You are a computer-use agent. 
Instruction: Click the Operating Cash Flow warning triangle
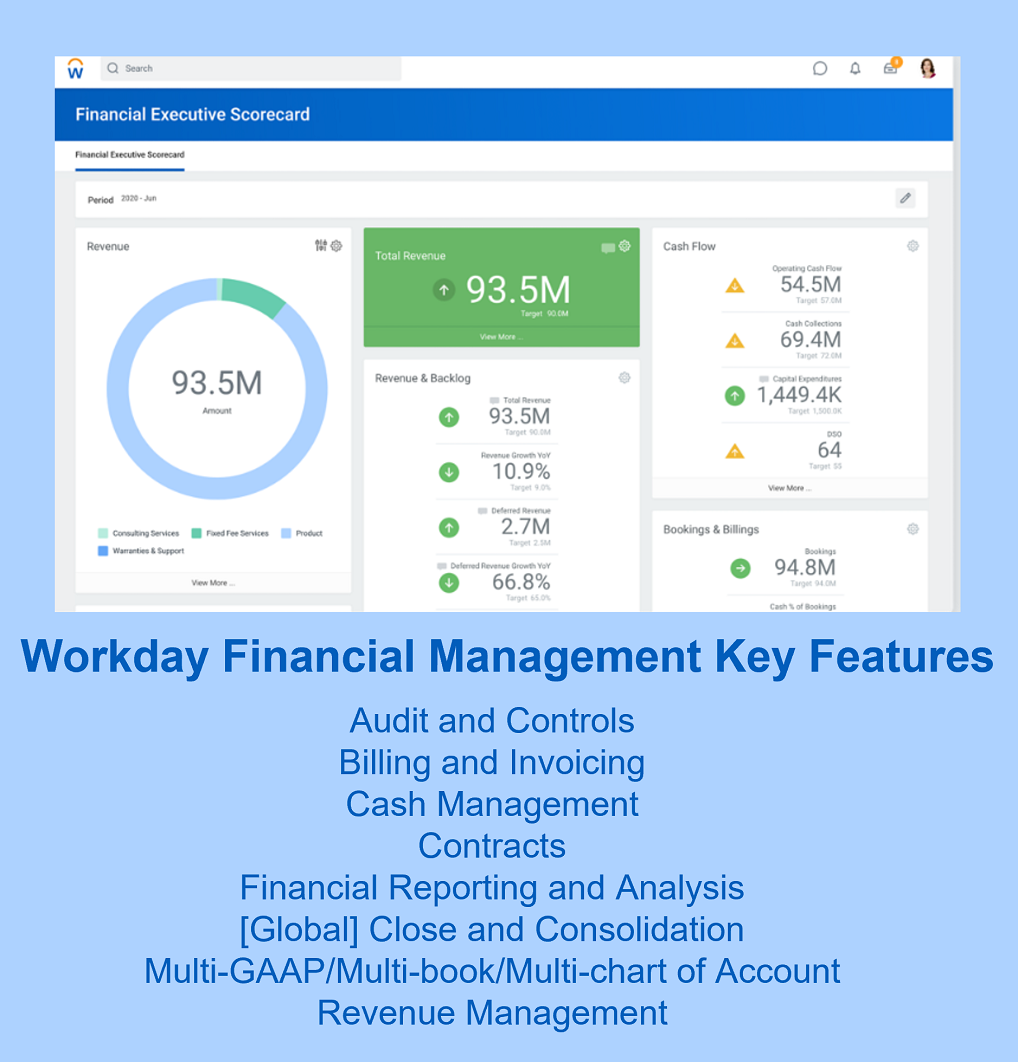735,286
